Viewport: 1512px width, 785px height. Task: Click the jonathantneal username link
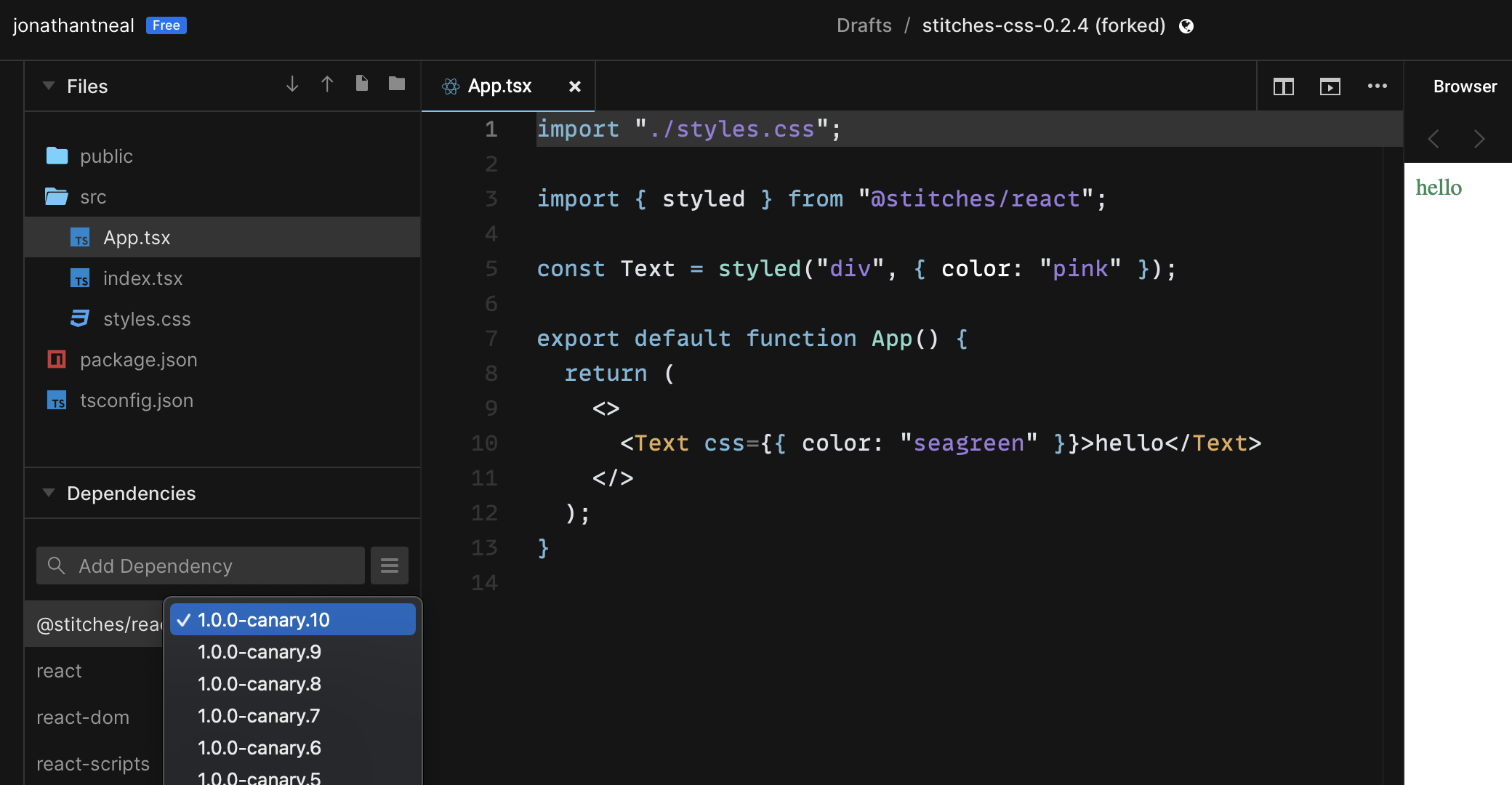point(73,25)
